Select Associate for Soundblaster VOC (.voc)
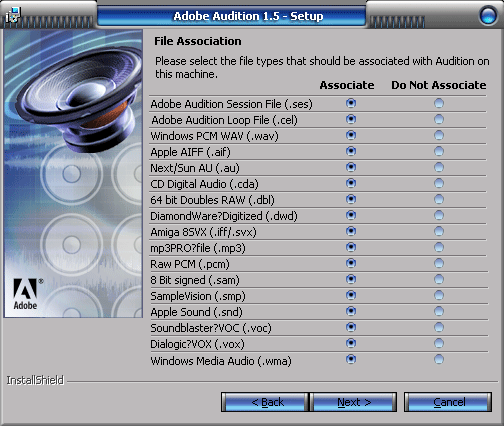 [351, 327]
